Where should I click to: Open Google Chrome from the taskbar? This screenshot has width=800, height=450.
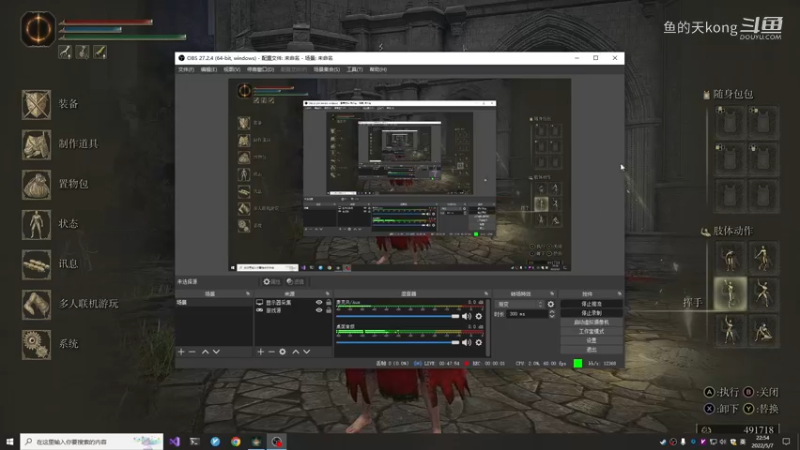click(x=236, y=441)
